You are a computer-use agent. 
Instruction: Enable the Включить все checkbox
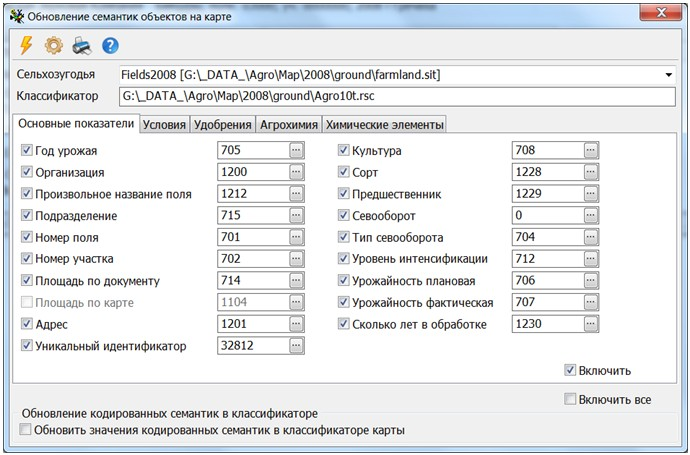[x=570, y=399]
